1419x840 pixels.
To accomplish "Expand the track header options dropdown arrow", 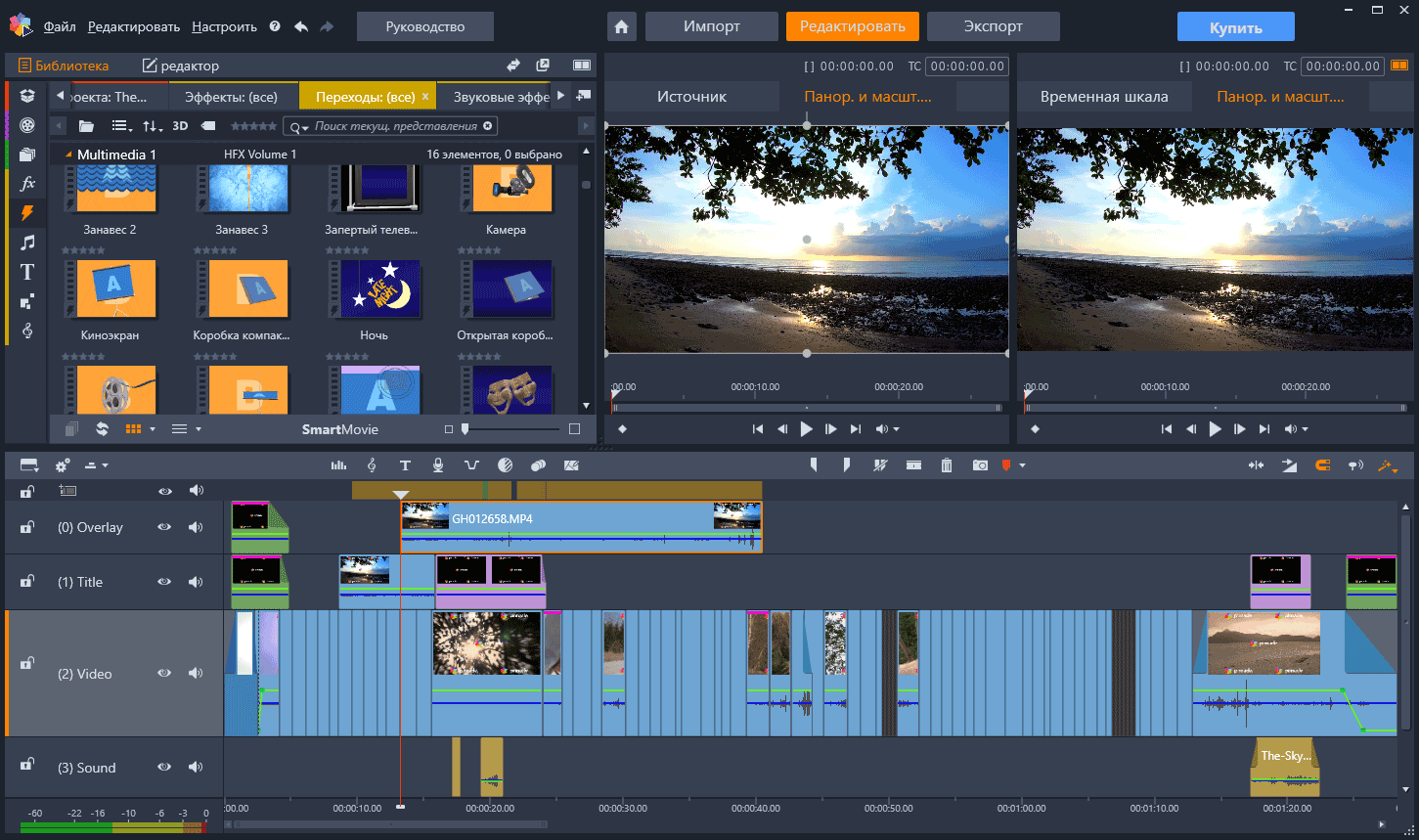I will click(x=106, y=464).
